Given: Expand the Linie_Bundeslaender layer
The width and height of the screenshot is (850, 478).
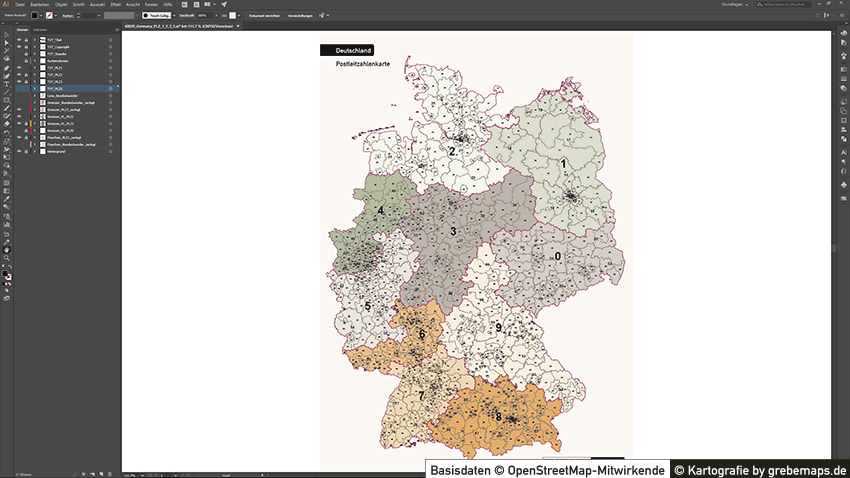Looking at the screenshot, I should pos(34,95).
